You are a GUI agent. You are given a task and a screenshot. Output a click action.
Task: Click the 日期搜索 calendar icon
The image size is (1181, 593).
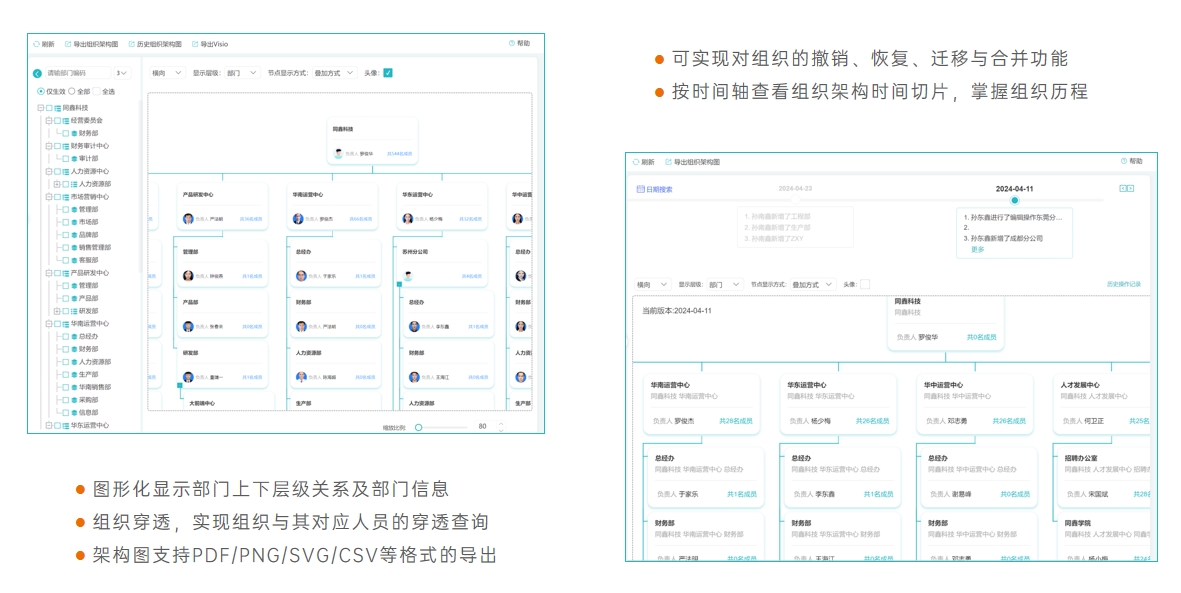coord(640,189)
